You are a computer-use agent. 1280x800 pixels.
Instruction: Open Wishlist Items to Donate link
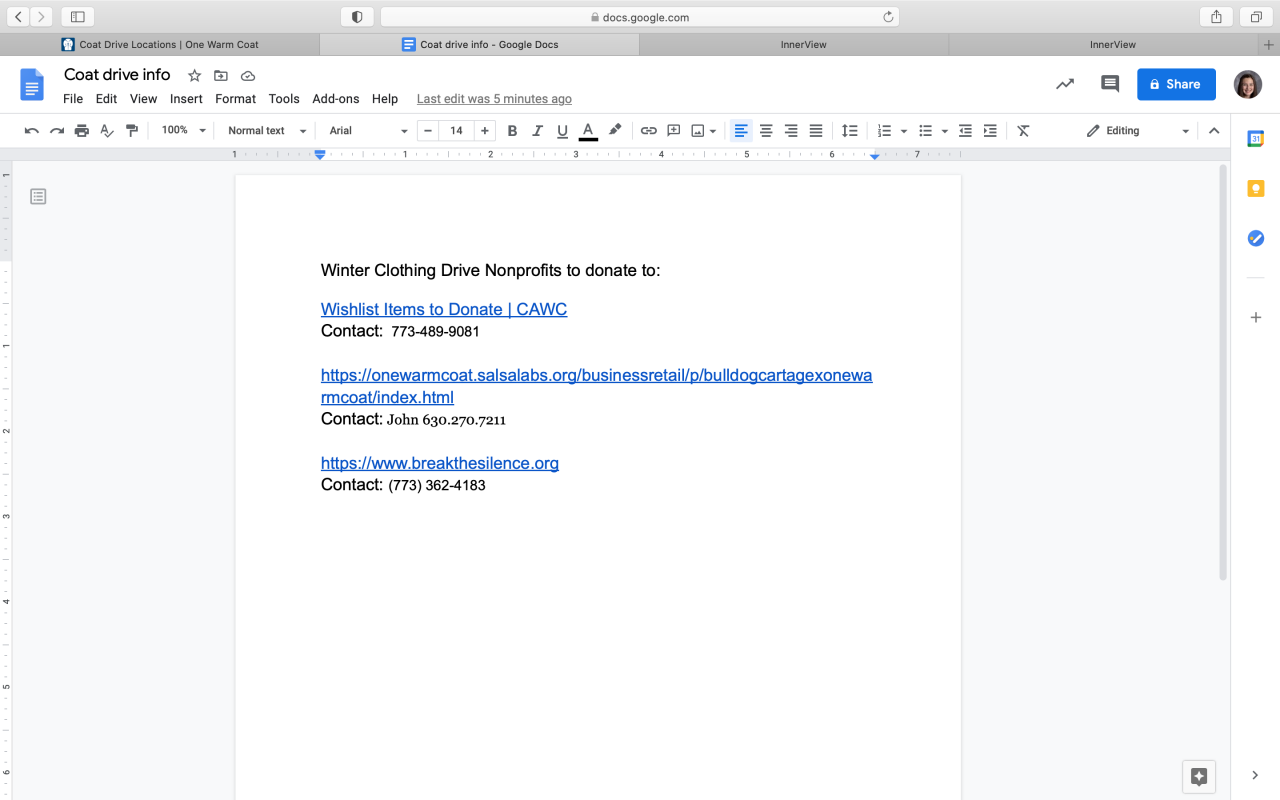tap(444, 310)
